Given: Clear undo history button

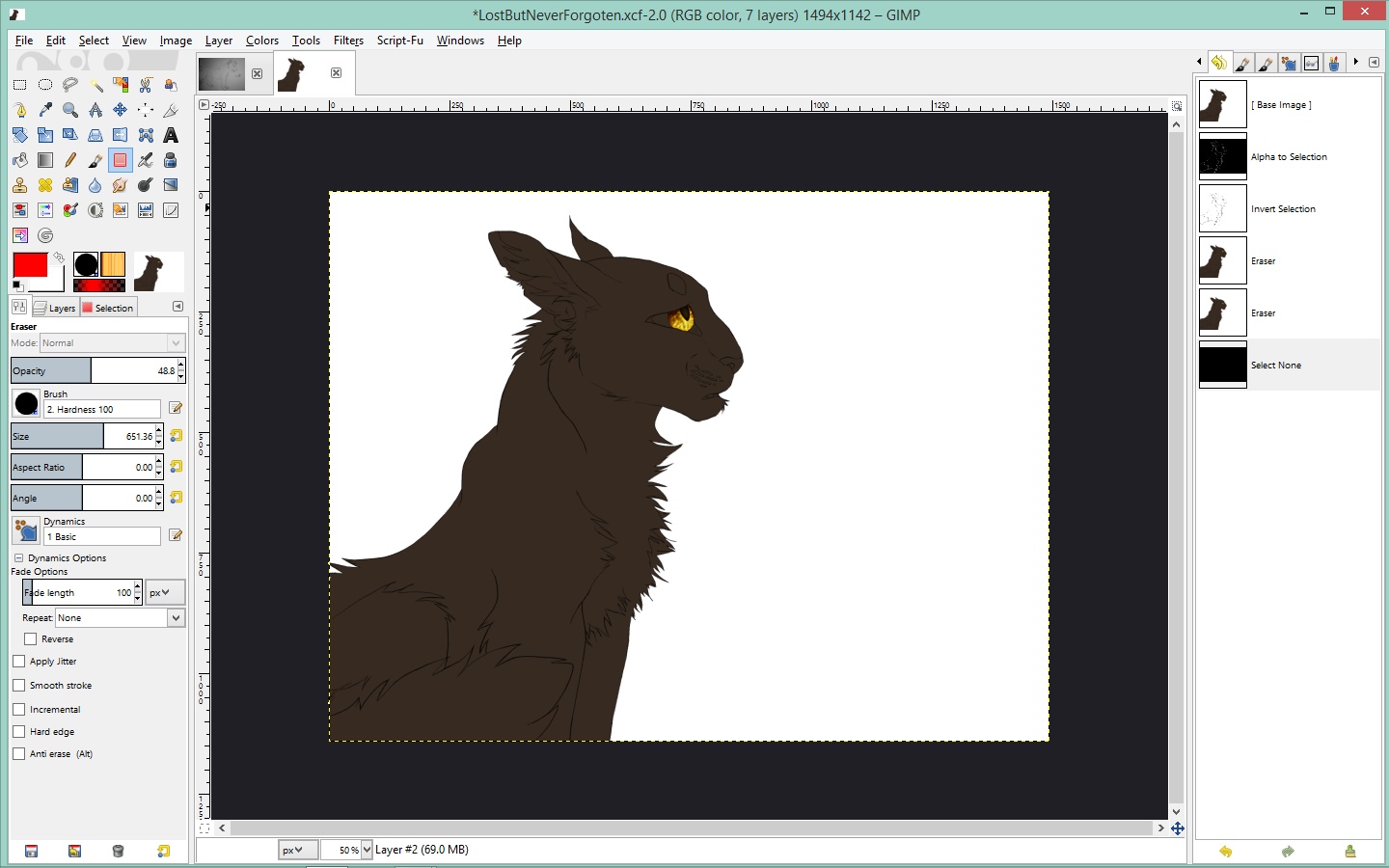Looking at the screenshot, I should pyautogui.click(x=1350, y=851).
